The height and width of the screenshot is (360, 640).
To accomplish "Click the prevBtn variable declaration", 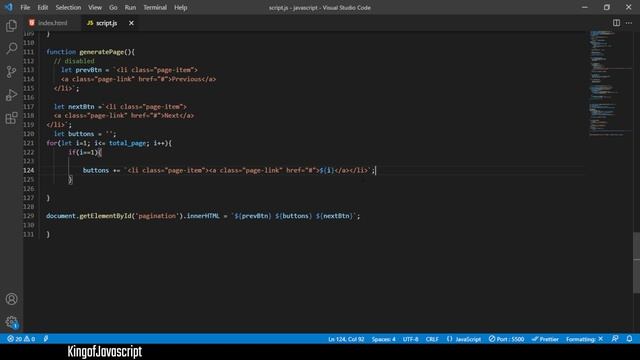I will [x=89, y=70].
